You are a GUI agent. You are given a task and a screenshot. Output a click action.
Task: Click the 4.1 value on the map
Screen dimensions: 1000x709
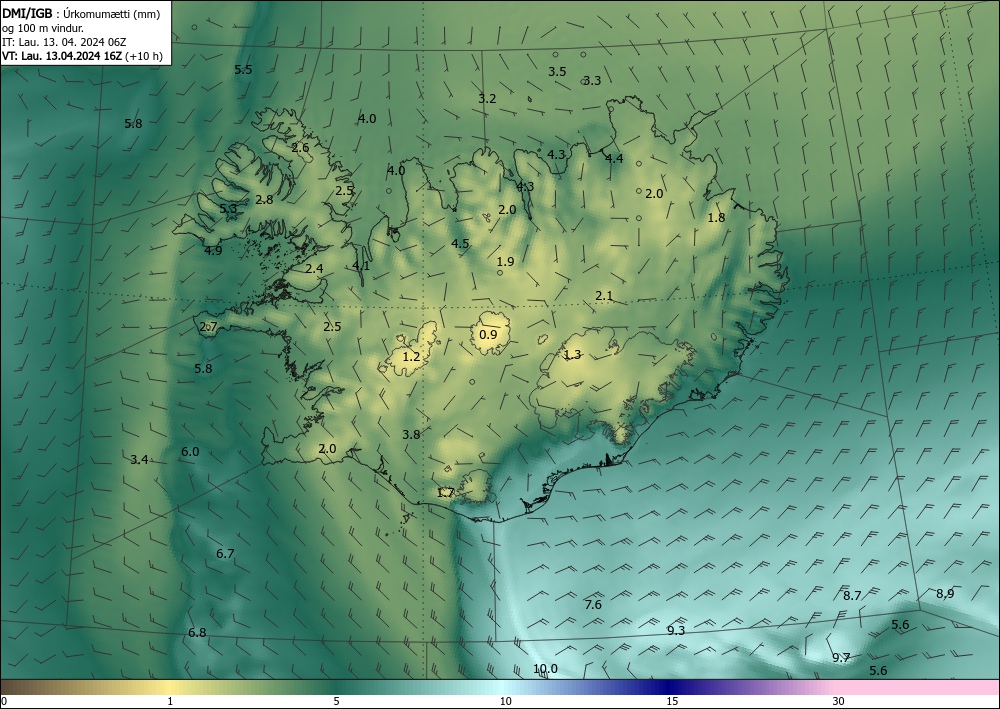pos(361,265)
